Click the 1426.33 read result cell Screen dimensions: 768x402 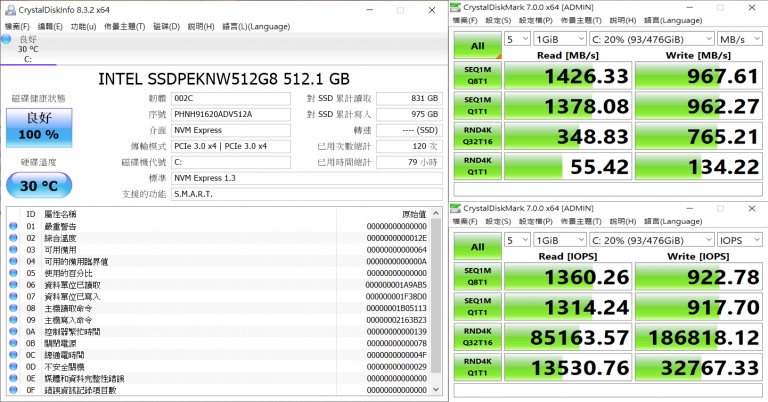pyautogui.click(x=568, y=76)
